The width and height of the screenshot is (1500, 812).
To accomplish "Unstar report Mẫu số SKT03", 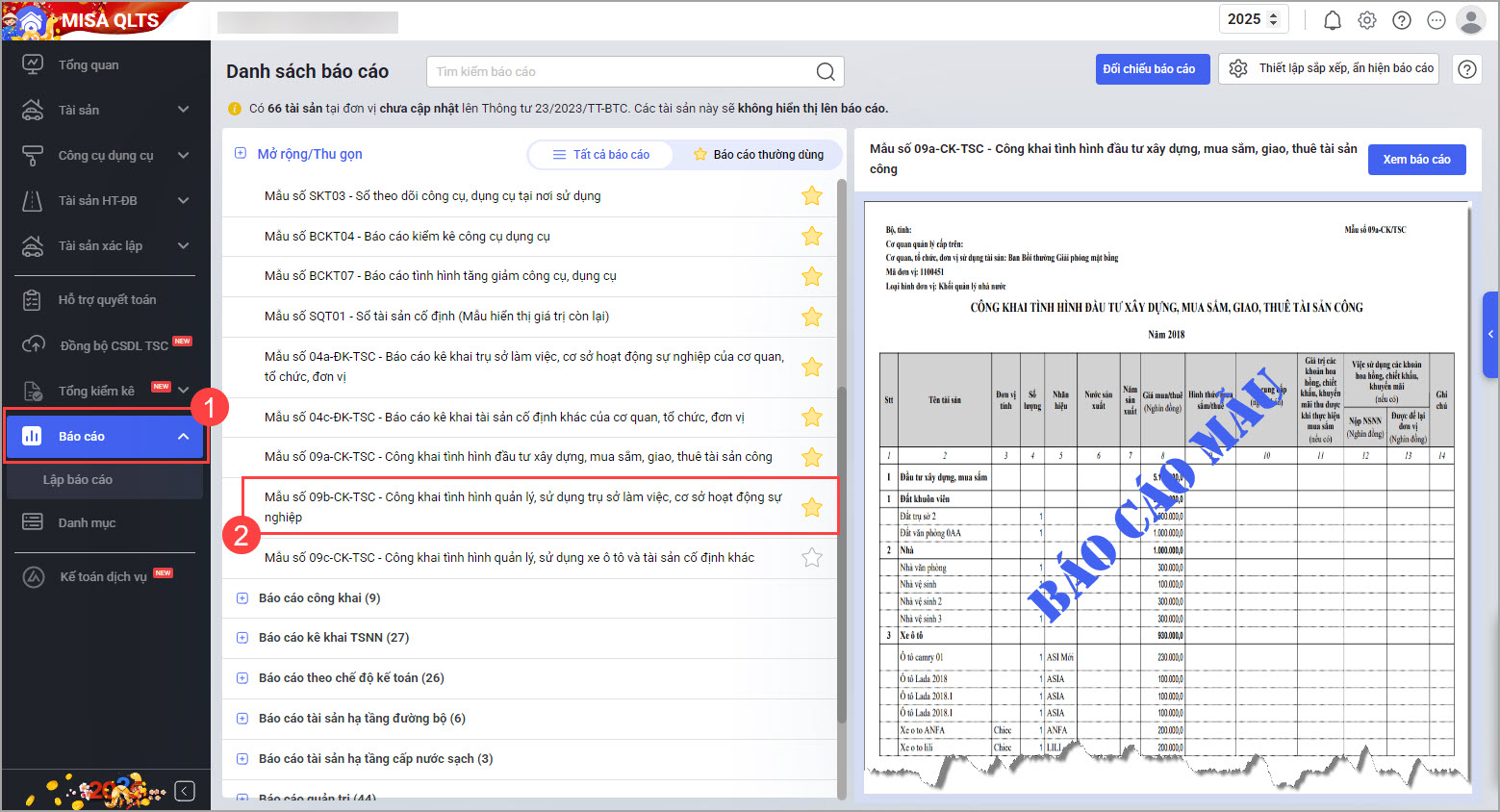I will click(x=812, y=196).
